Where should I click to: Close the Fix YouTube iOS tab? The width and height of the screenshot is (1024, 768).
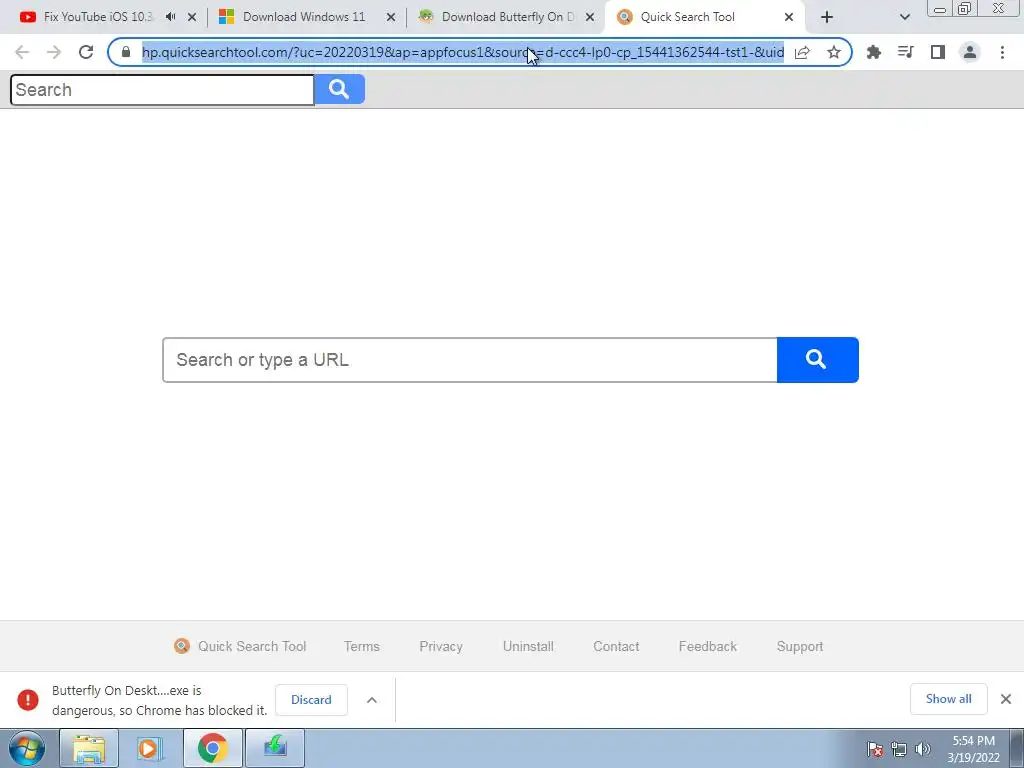192,18
